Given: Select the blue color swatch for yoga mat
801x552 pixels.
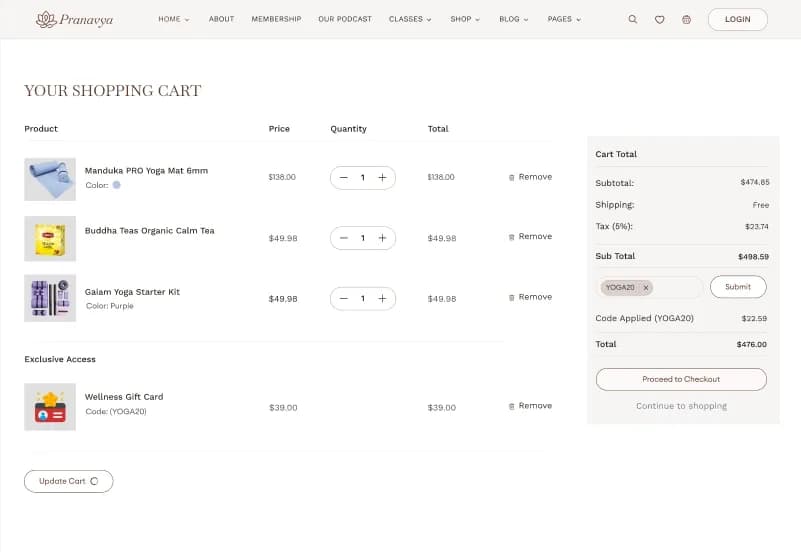Looking at the screenshot, I should point(116,185).
